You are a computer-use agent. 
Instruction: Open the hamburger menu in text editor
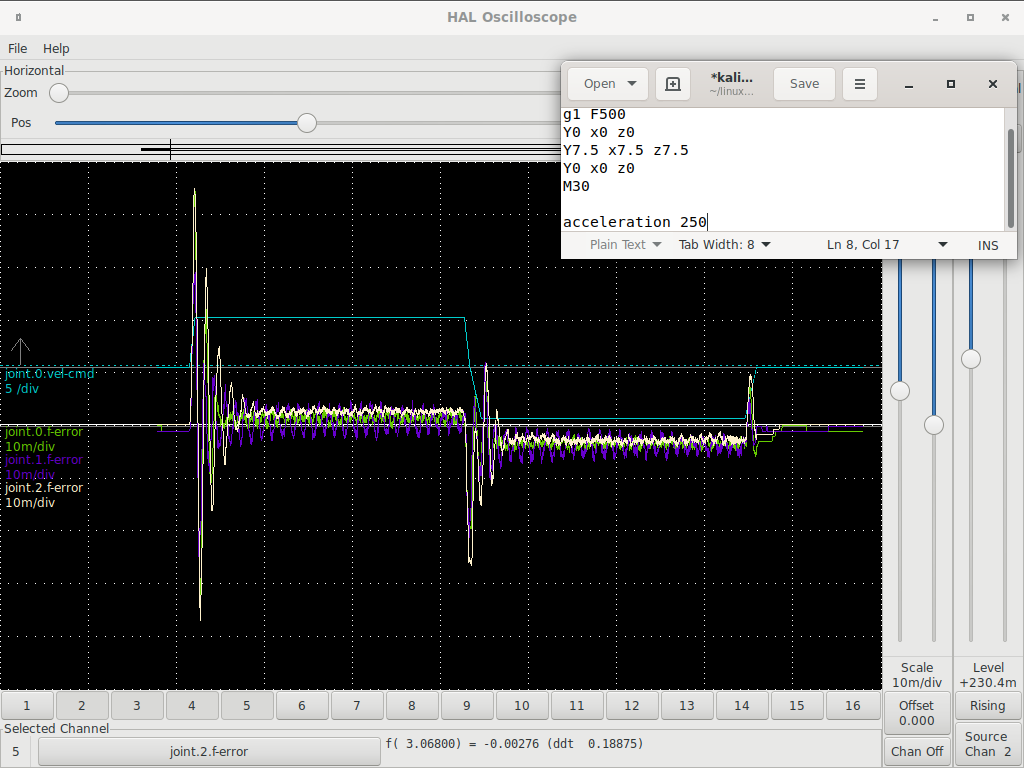click(x=859, y=84)
